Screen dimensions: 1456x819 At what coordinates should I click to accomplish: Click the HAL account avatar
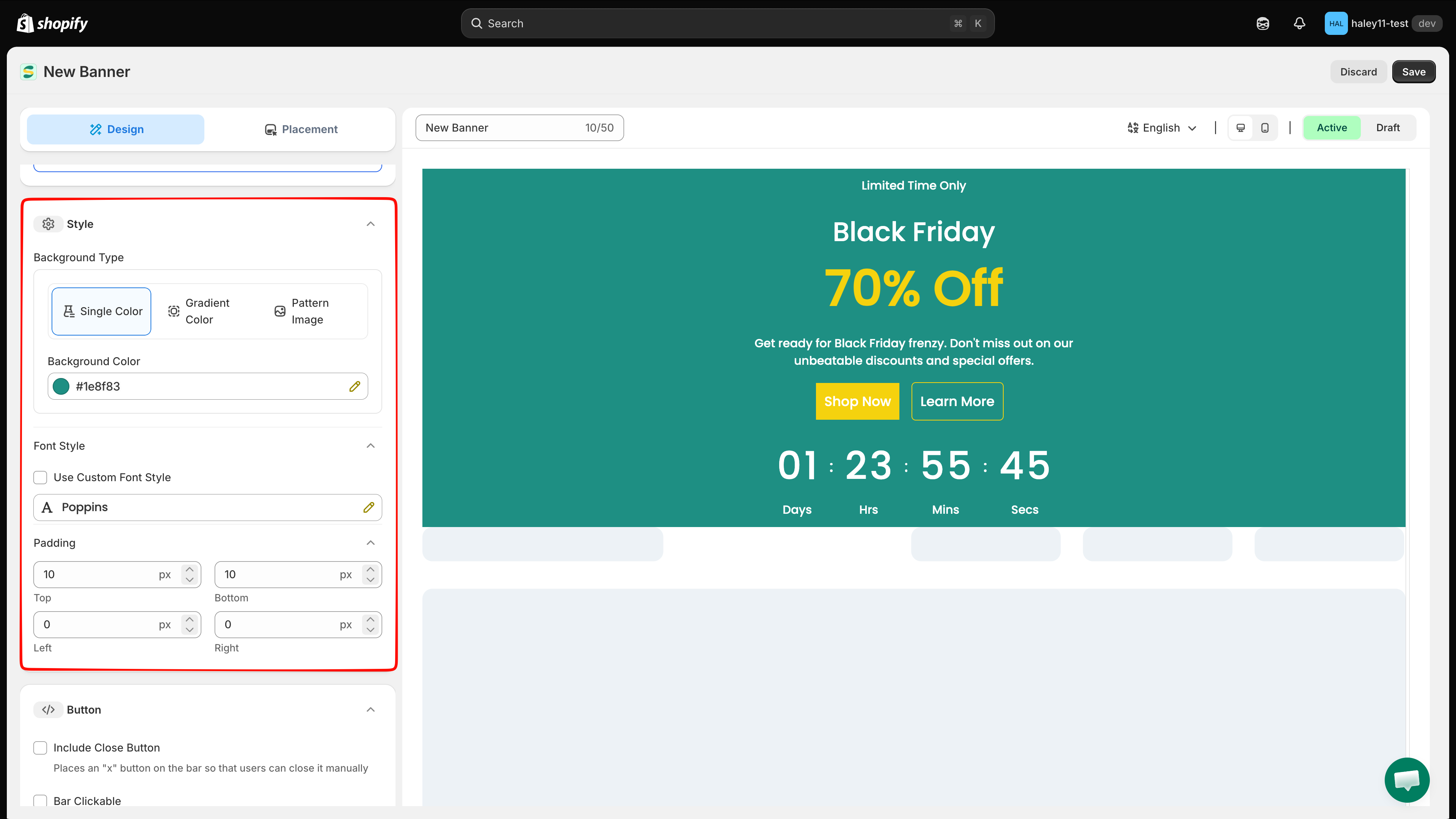1335,23
